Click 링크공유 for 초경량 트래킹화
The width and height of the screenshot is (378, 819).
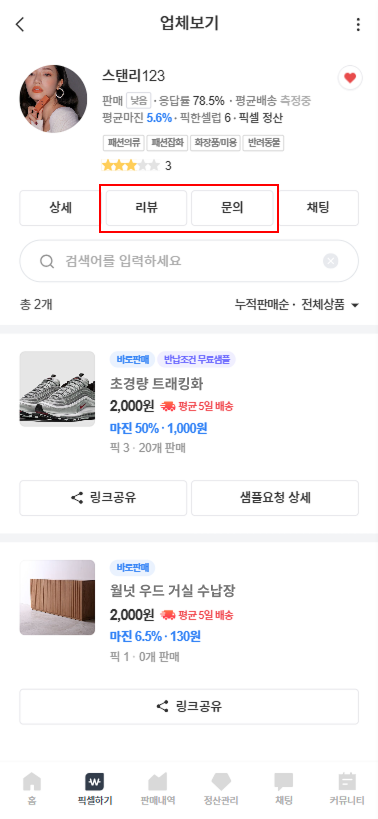pyautogui.click(x=103, y=498)
